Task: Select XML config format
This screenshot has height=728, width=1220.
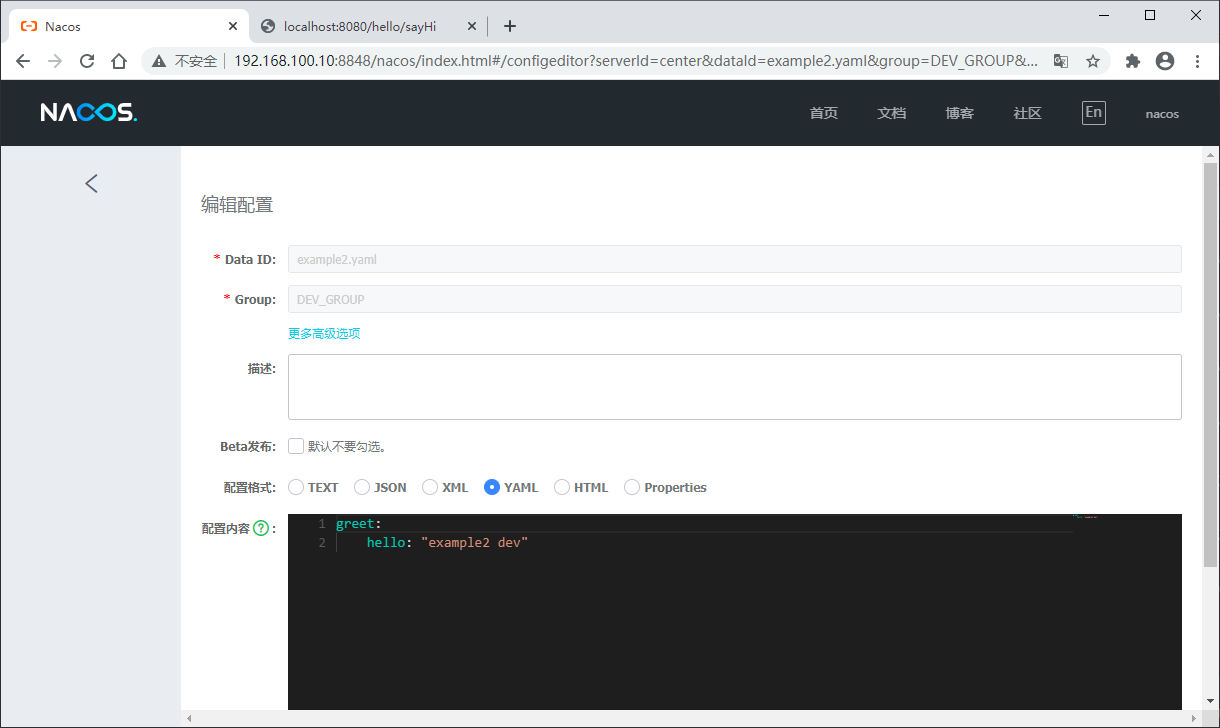Action: 430,487
